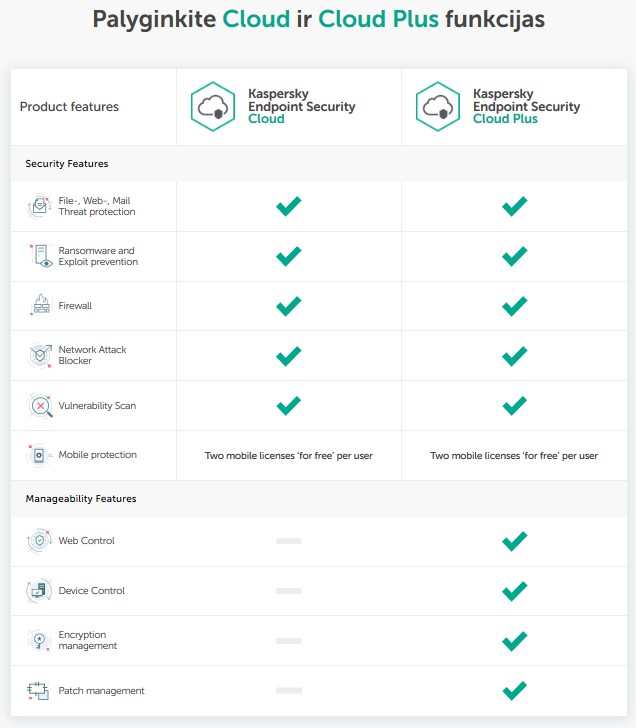Click the grey dash in Web Control row
This screenshot has height=728, width=636.
pyautogui.click(x=289, y=541)
